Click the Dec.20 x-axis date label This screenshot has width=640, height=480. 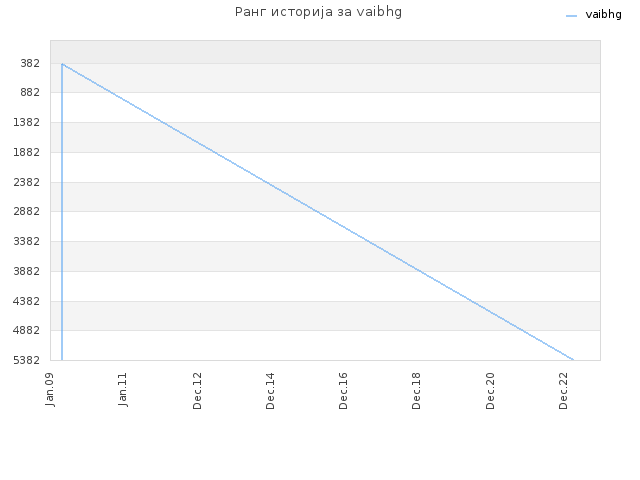tap(490, 391)
